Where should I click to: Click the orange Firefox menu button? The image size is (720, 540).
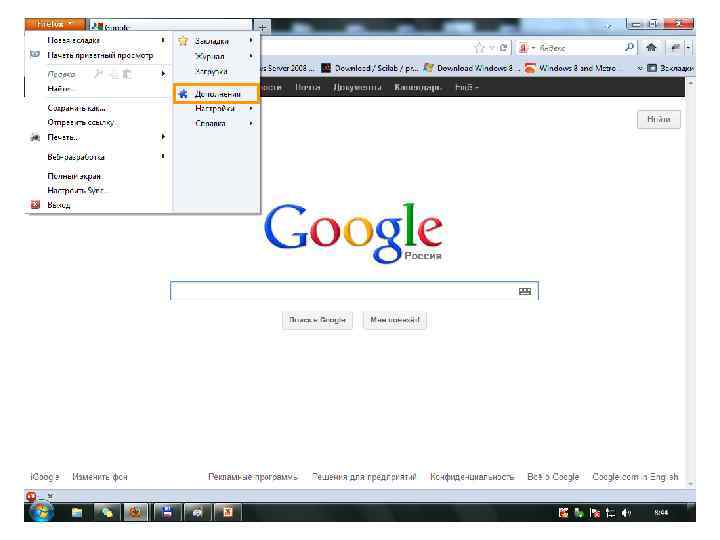pyautogui.click(x=55, y=24)
